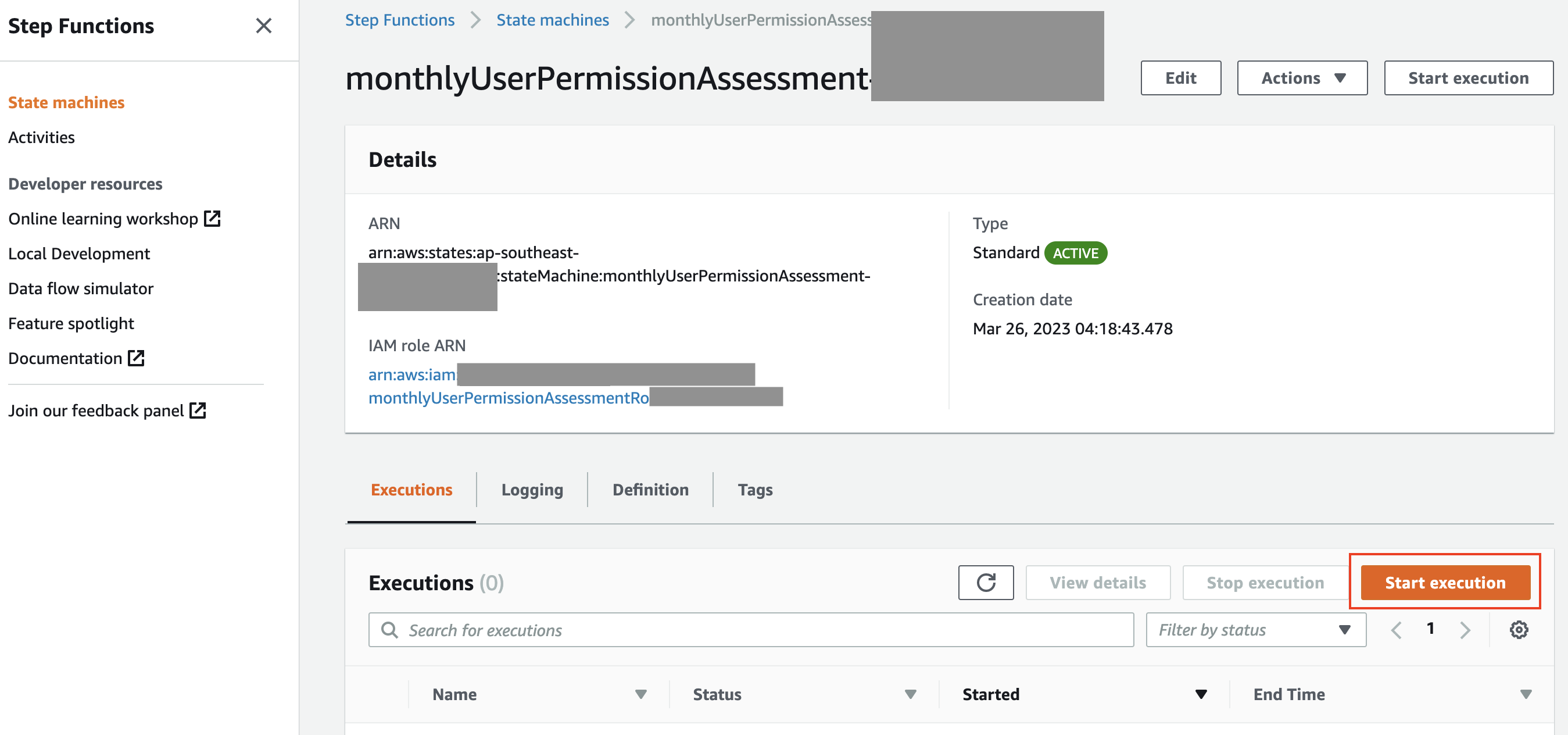Screen dimensions: 1568x735
Task: Click the orange Start execution button
Action: click(x=1444, y=582)
